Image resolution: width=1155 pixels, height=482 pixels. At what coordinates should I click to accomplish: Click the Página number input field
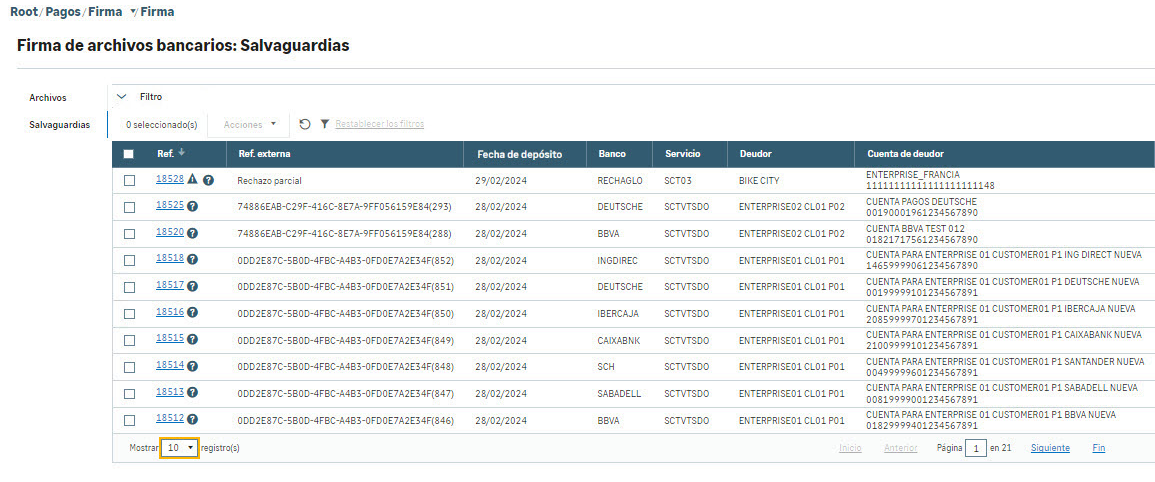(975, 449)
